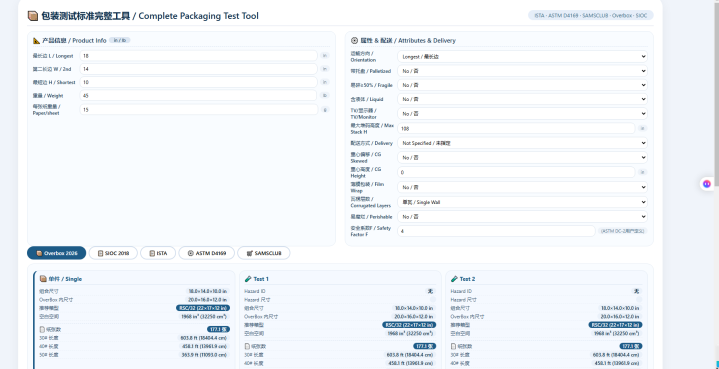Click the 18.0×14.0×10.0 in value in the Single card
Viewport: 719px width, 369px height.
point(207,291)
